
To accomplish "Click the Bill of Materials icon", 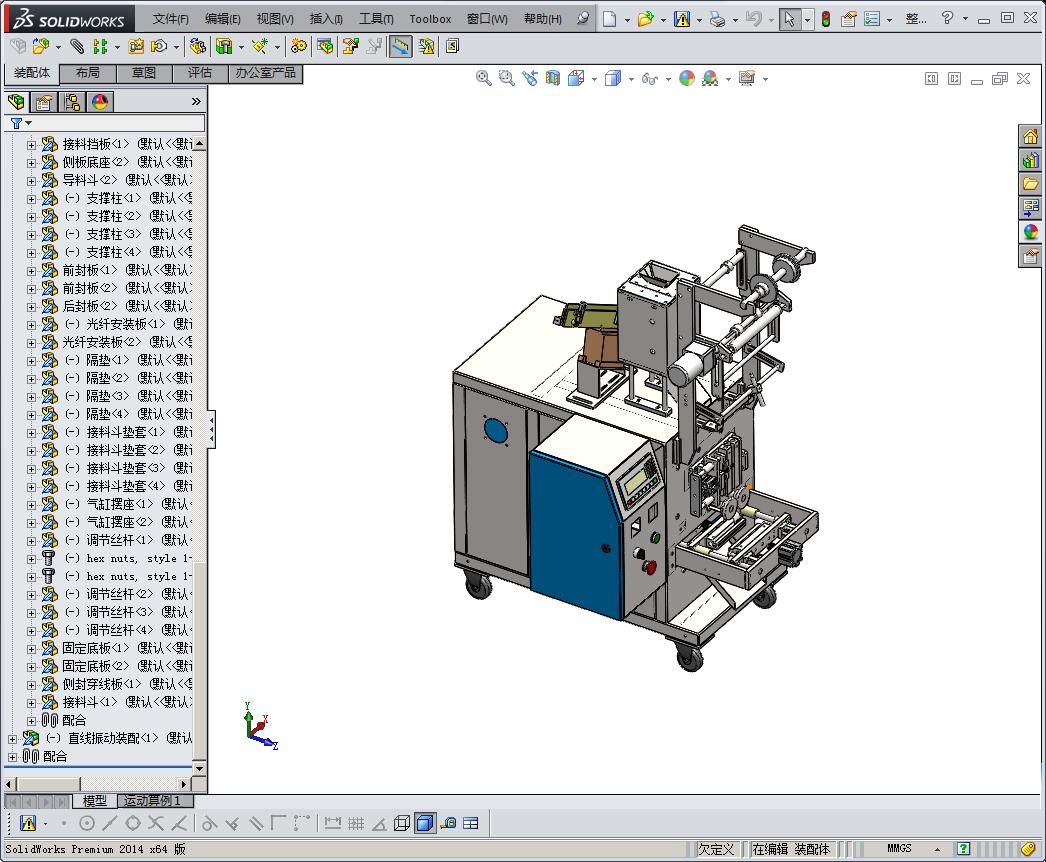I will (x=326, y=46).
